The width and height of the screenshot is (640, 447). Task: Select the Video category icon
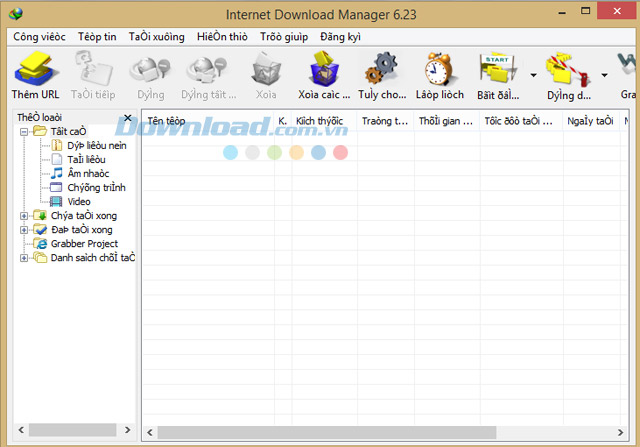point(56,201)
